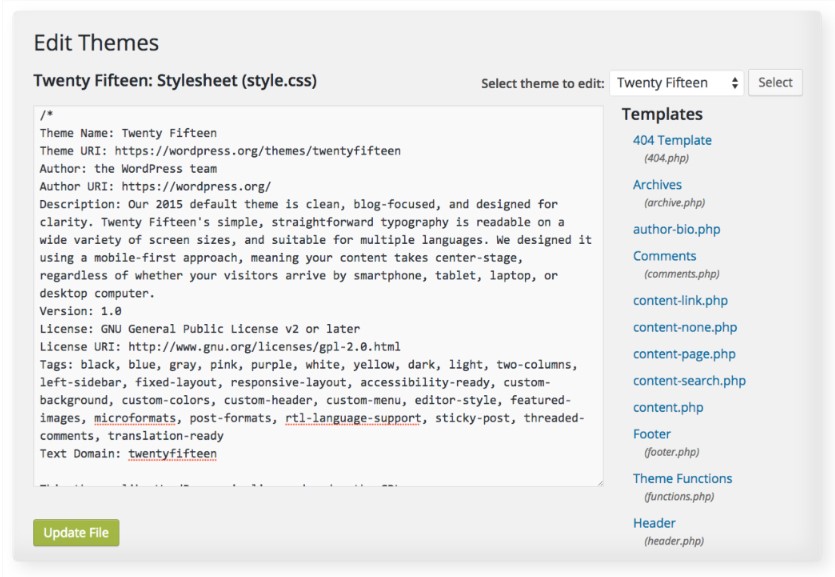Click the '(header.php)' filename caption
This screenshot has height=577, width=835.
pos(674,541)
